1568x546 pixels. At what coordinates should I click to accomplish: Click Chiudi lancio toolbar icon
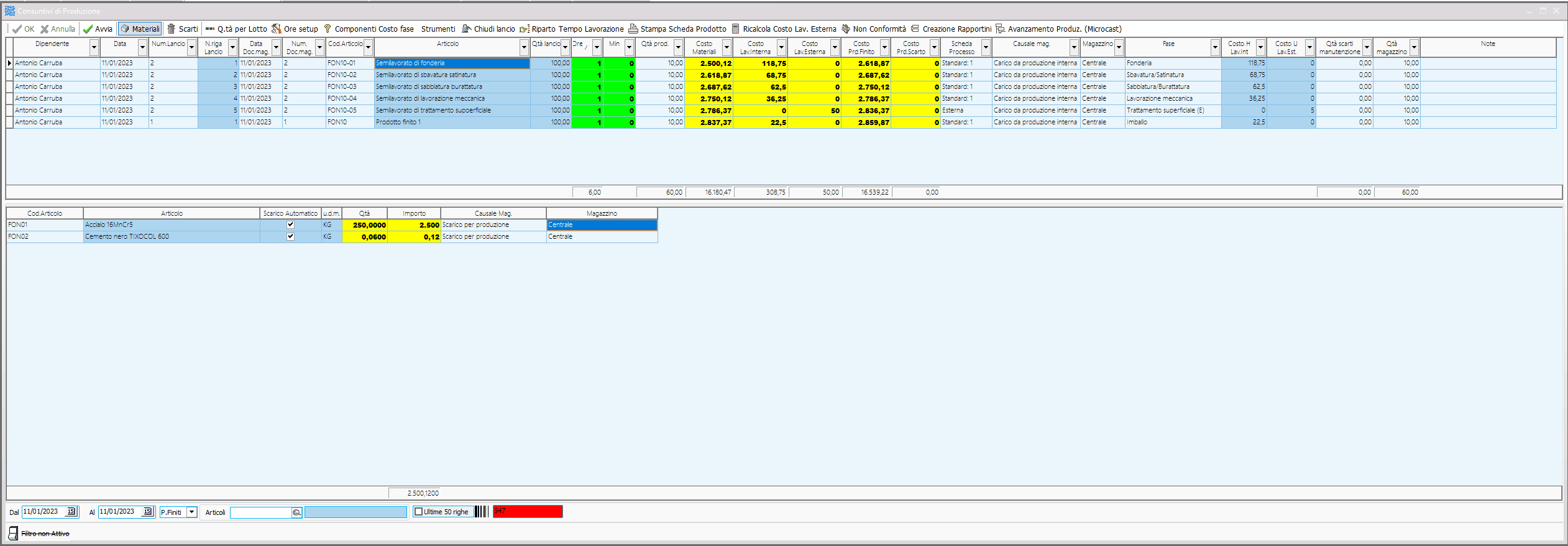click(x=467, y=29)
